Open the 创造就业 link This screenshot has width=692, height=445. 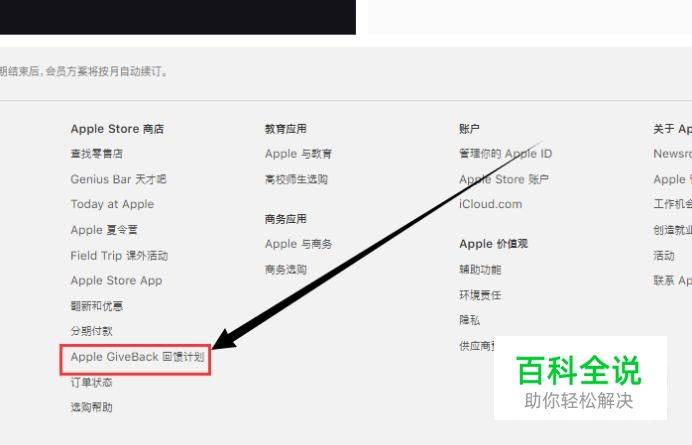(673, 230)
